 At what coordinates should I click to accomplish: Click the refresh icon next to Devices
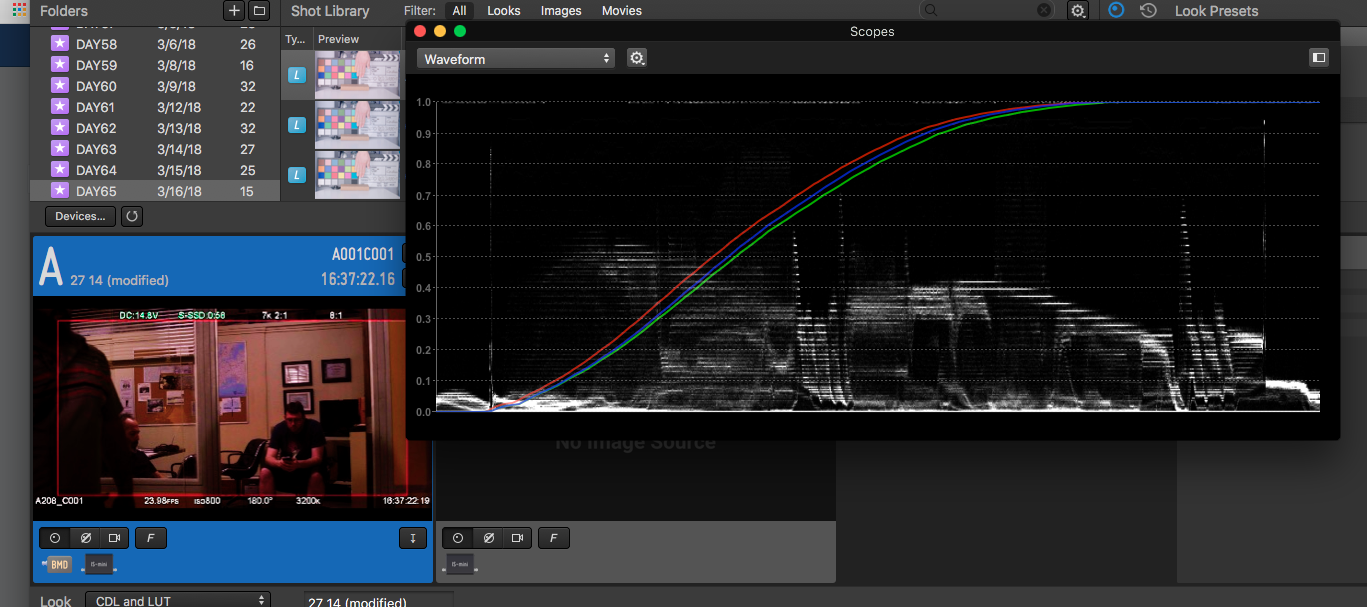click(131, 216)
